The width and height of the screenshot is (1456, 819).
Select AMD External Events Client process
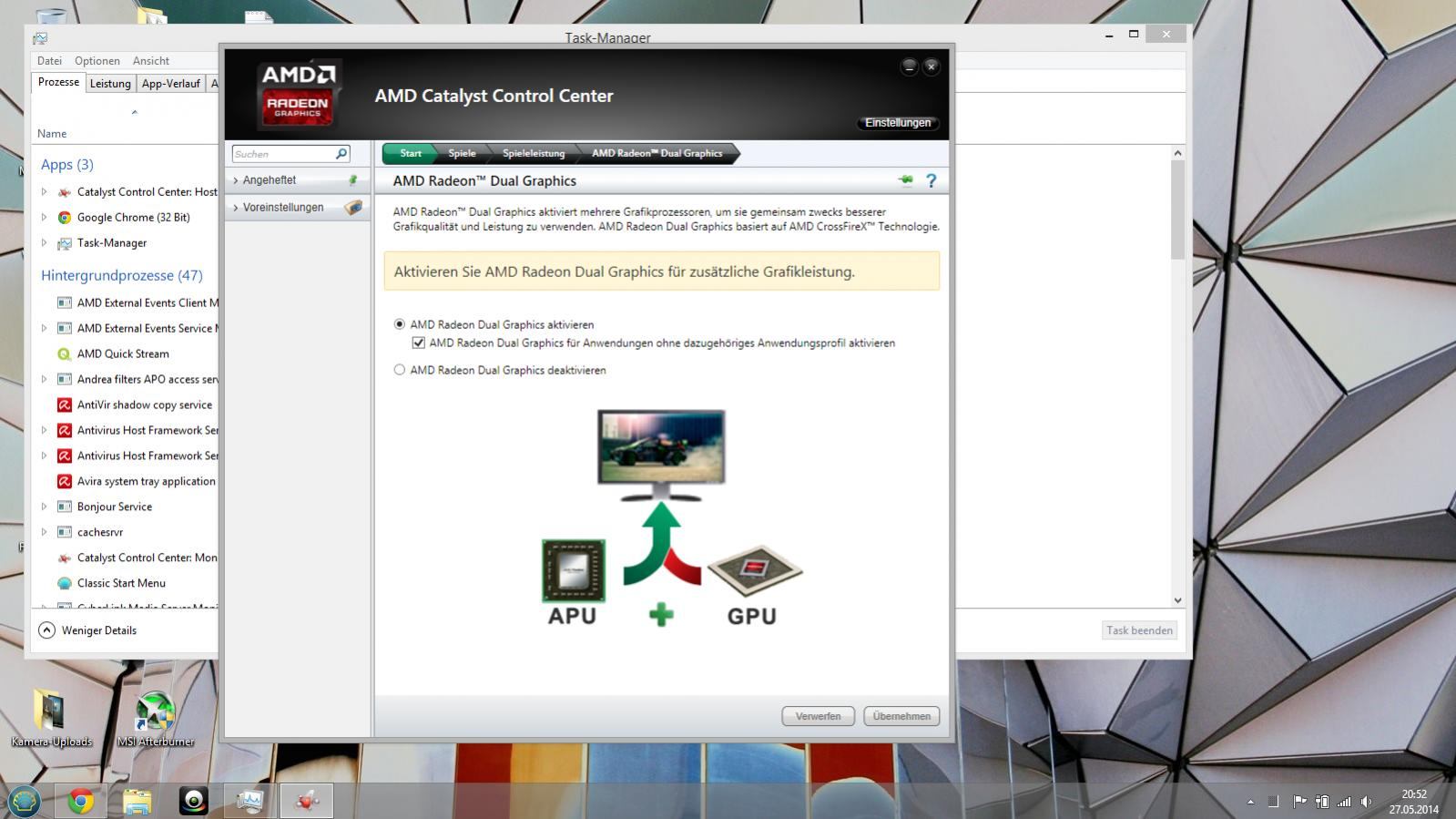(x=137, y=303)
